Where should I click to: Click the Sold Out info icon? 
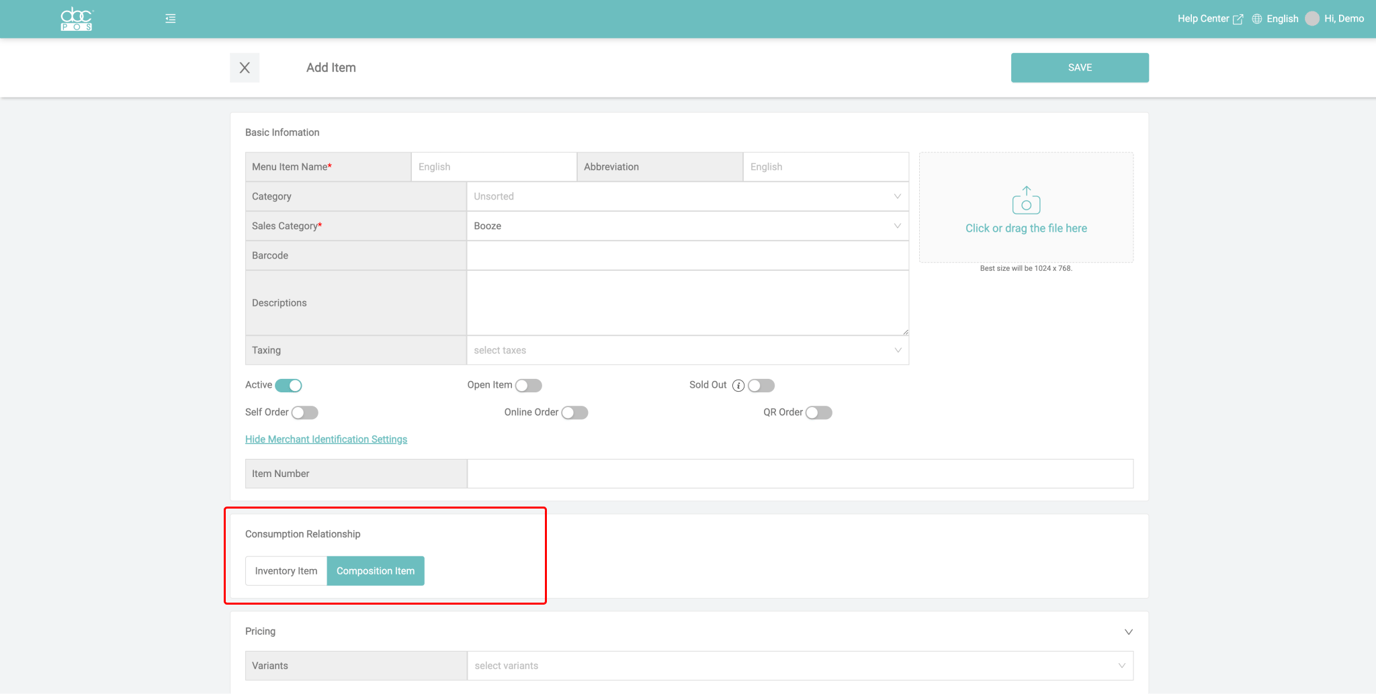(x=738, y=386)
